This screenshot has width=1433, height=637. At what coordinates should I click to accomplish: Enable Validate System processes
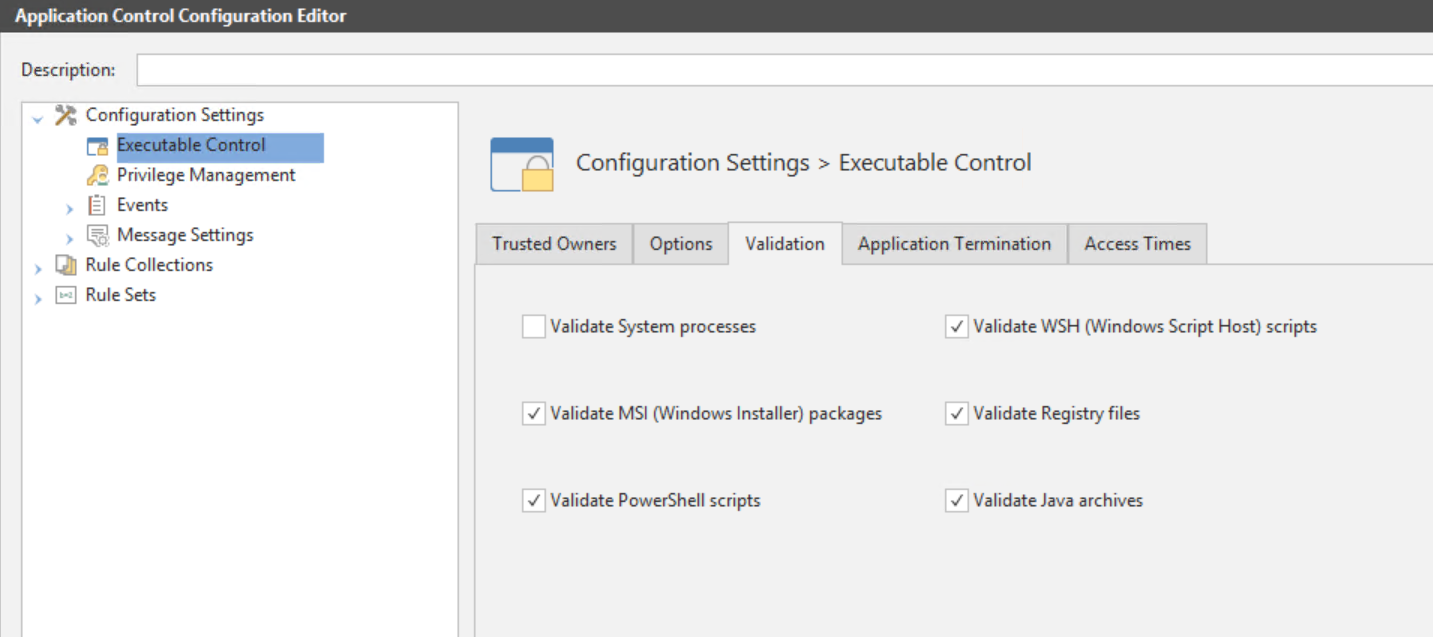[533, 326]
